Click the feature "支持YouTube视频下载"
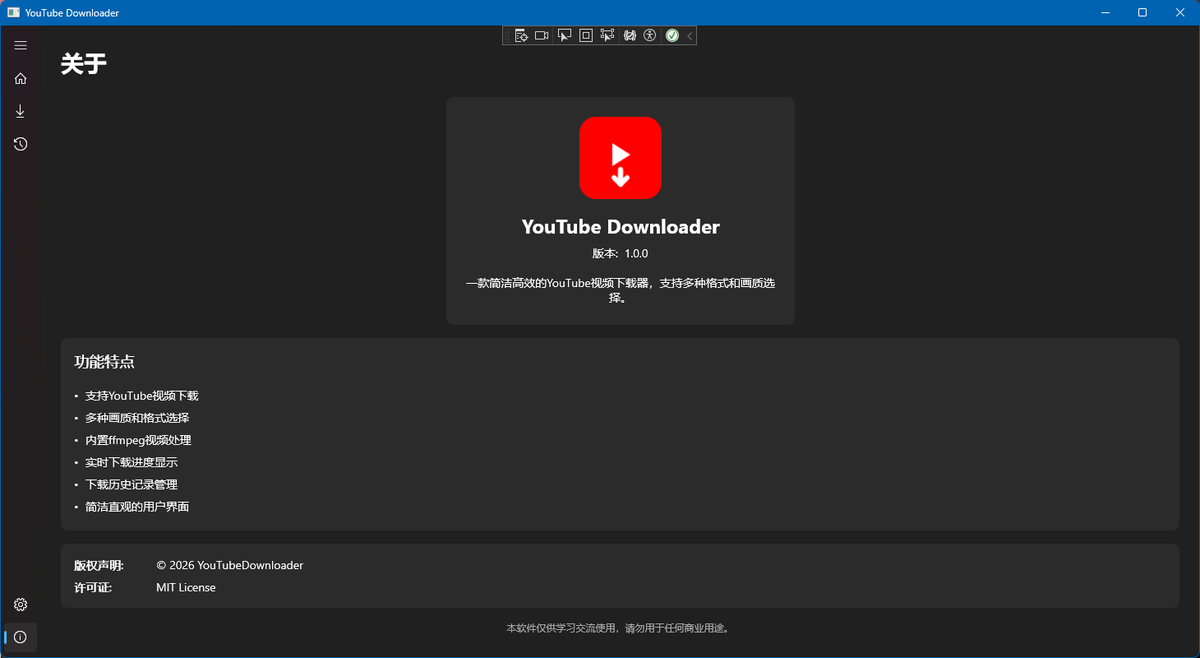The width and height of the screenshot is (1200, 658). (x=142, y=396)
